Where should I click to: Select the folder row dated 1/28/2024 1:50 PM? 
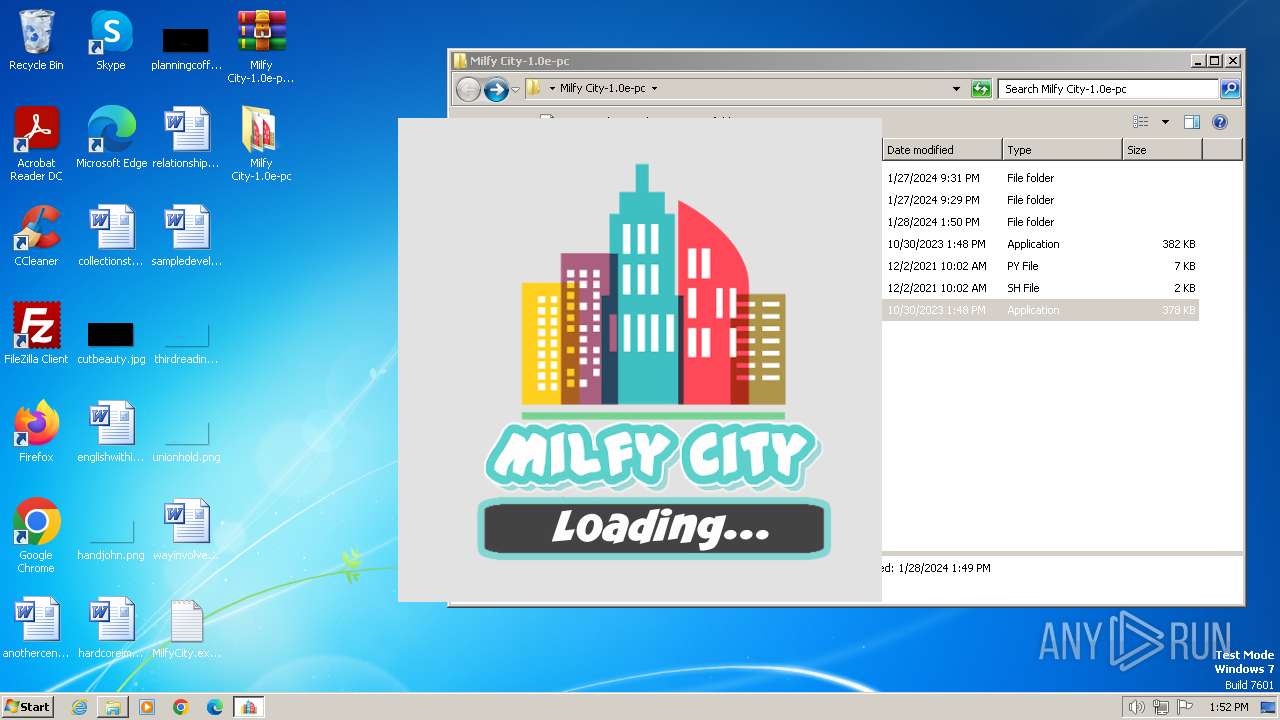pos(1040,222)
